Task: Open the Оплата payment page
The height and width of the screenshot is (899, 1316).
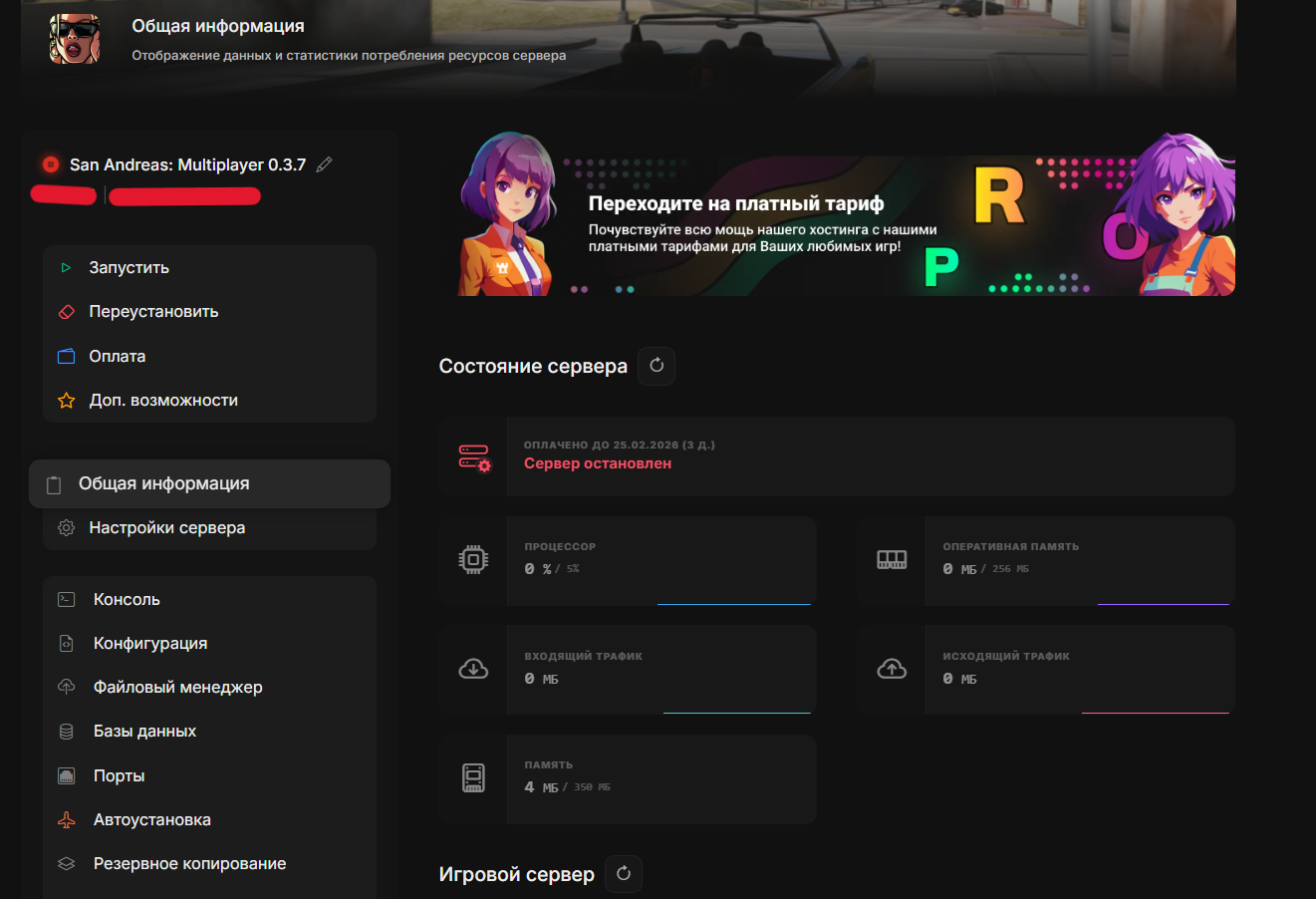Action: (x=117, y=357)
